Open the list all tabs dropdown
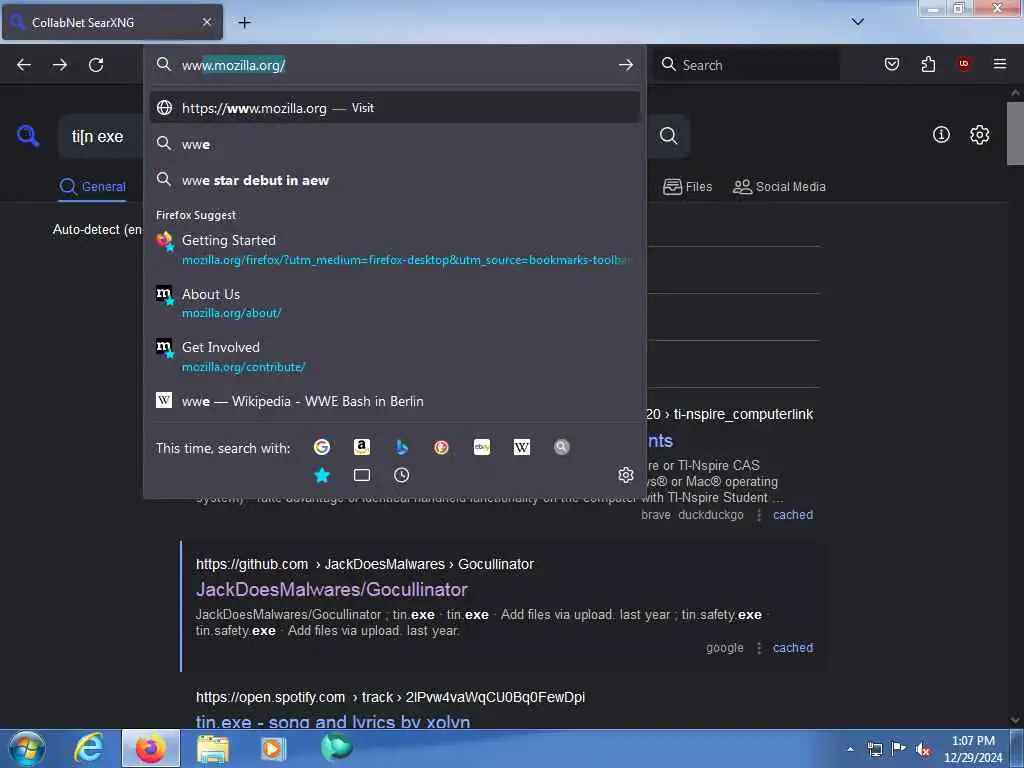The image size is (1024, 768). (857, 22)
